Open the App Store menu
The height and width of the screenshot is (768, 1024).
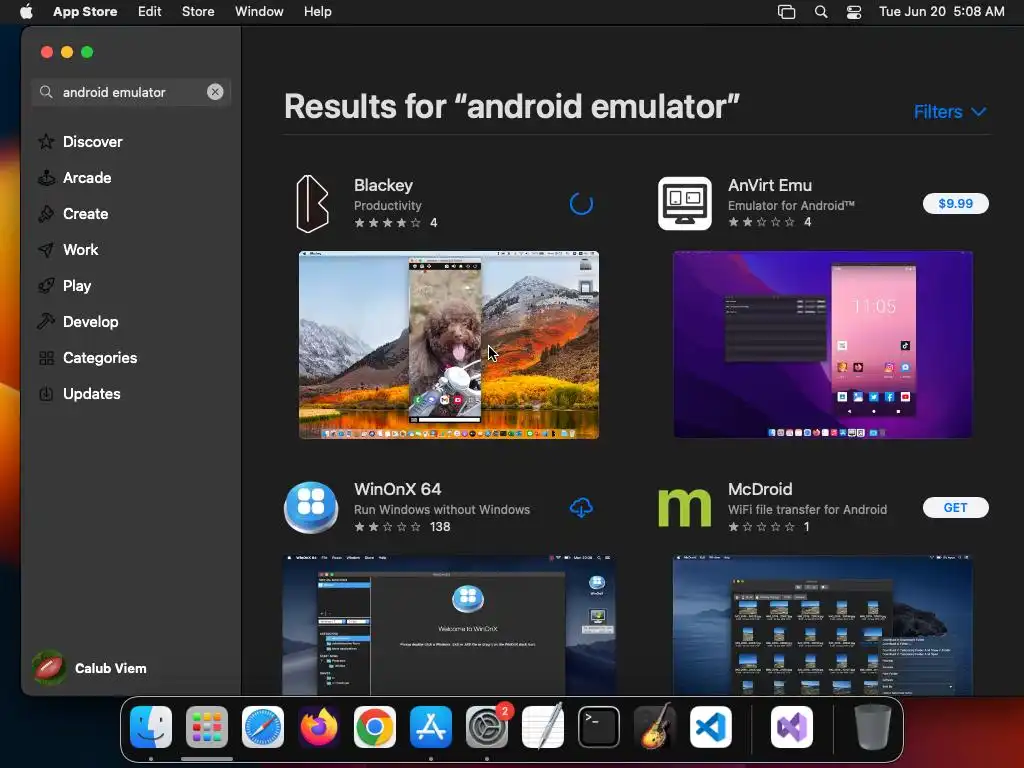pyautogui.click(x=85, y=12)
